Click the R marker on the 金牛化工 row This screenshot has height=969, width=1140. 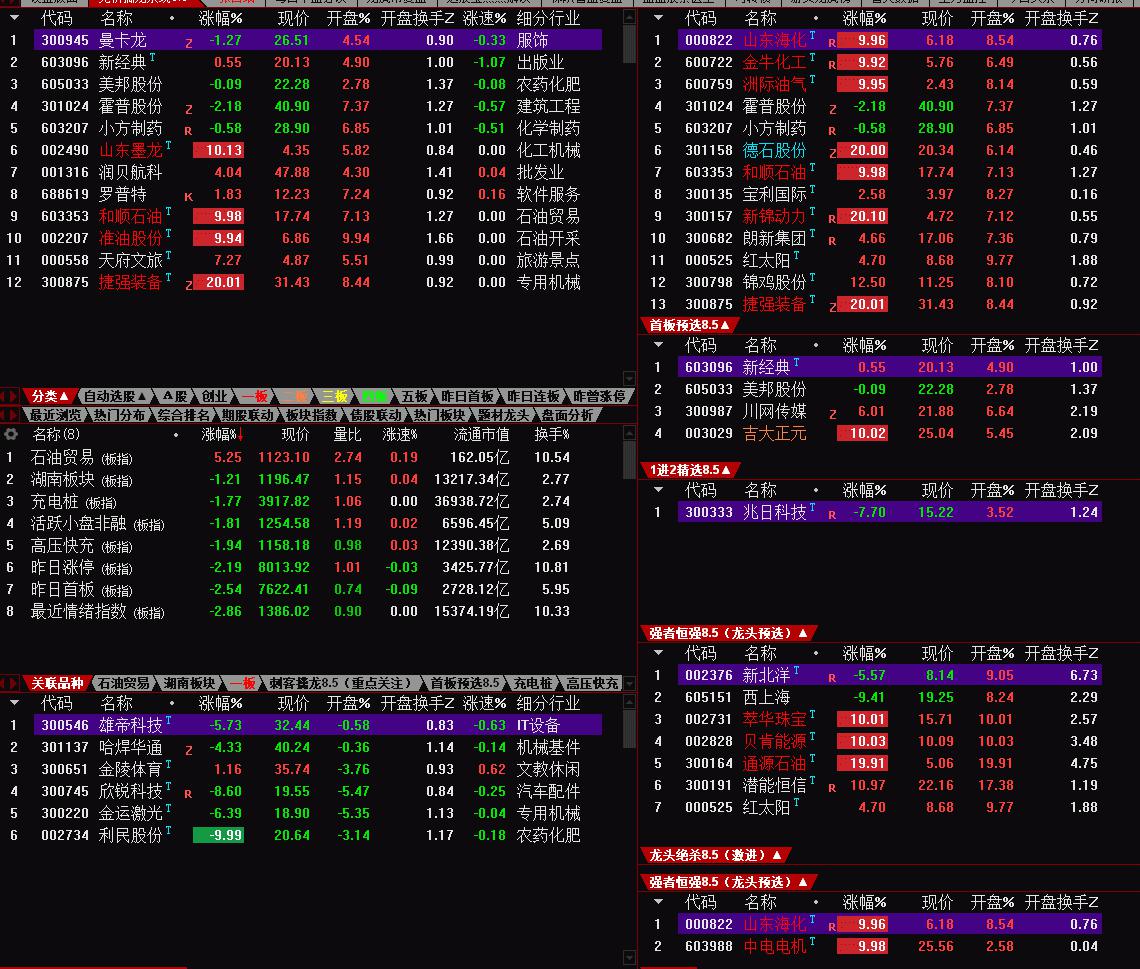832,65
